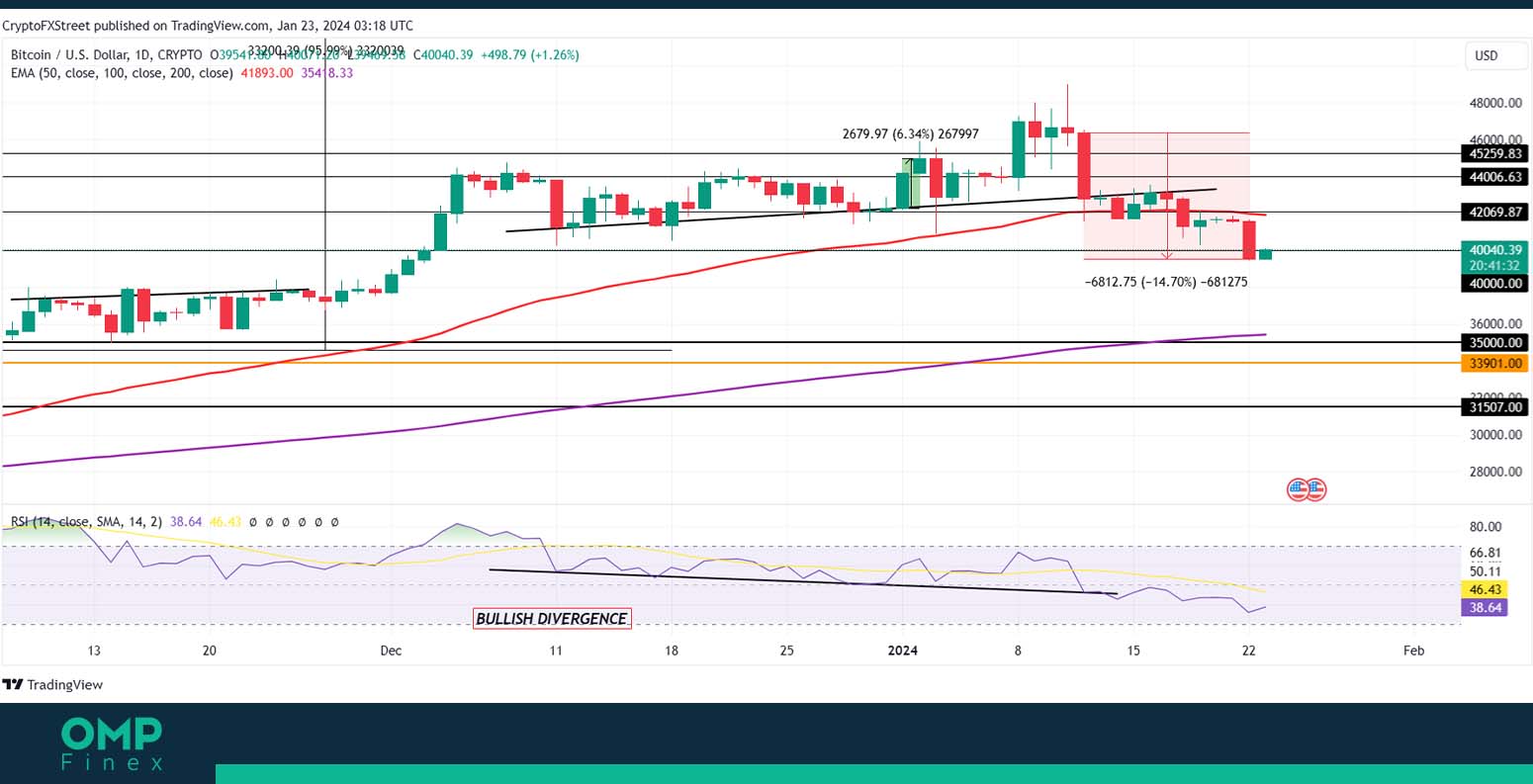
Task: Click the 13 date on time axis
Action: click(x=94, y=651)
